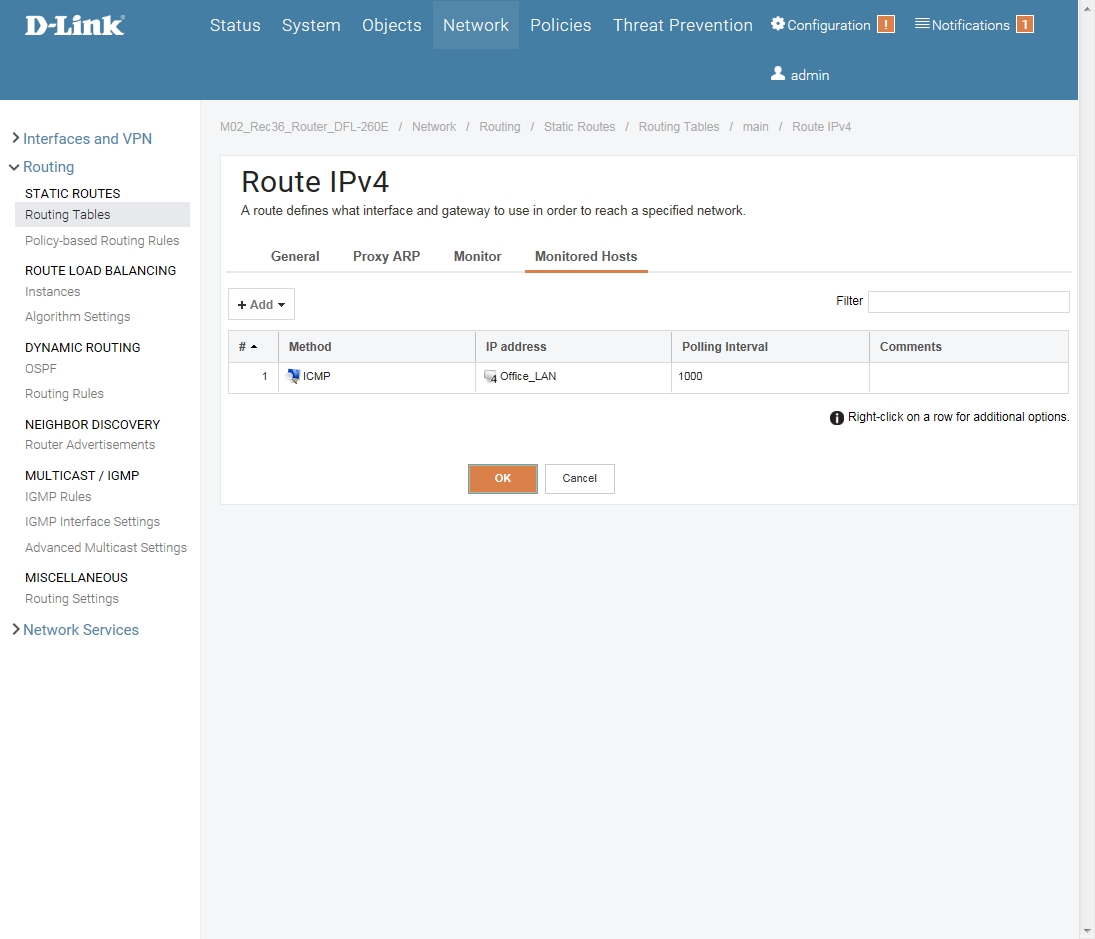
Task: Open the Configuration alert badge
Action: click(x=885, y=24)
